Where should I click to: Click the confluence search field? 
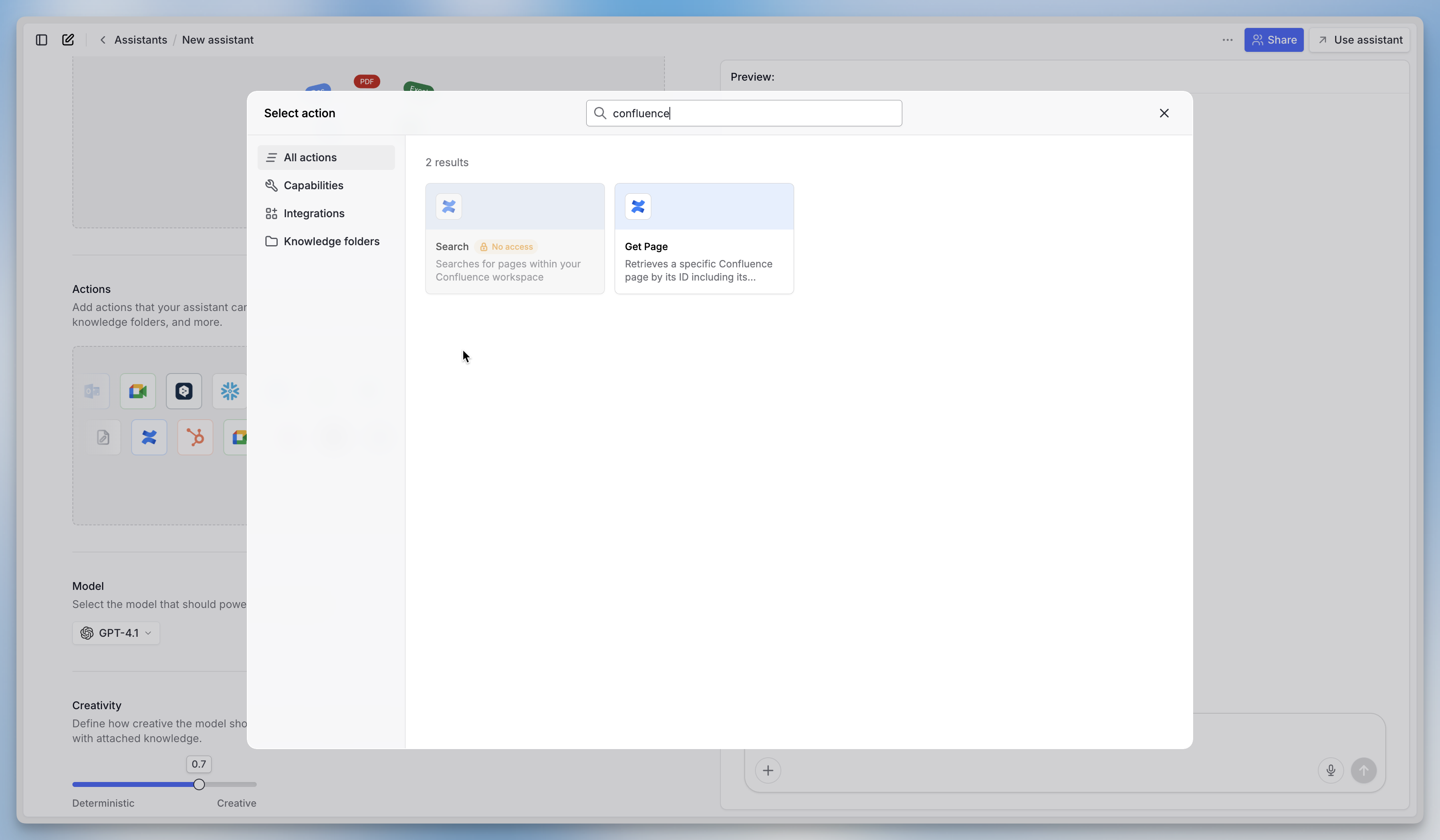[x=744, y=113]
